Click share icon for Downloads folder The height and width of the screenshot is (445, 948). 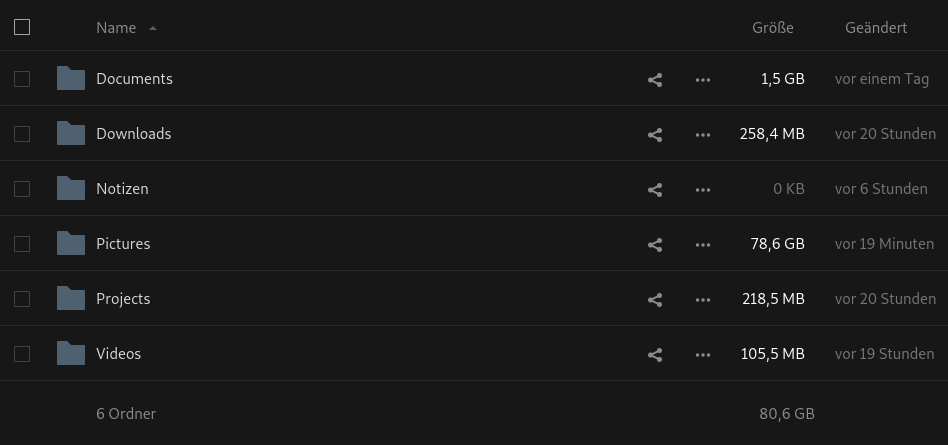tap(655, 135)
